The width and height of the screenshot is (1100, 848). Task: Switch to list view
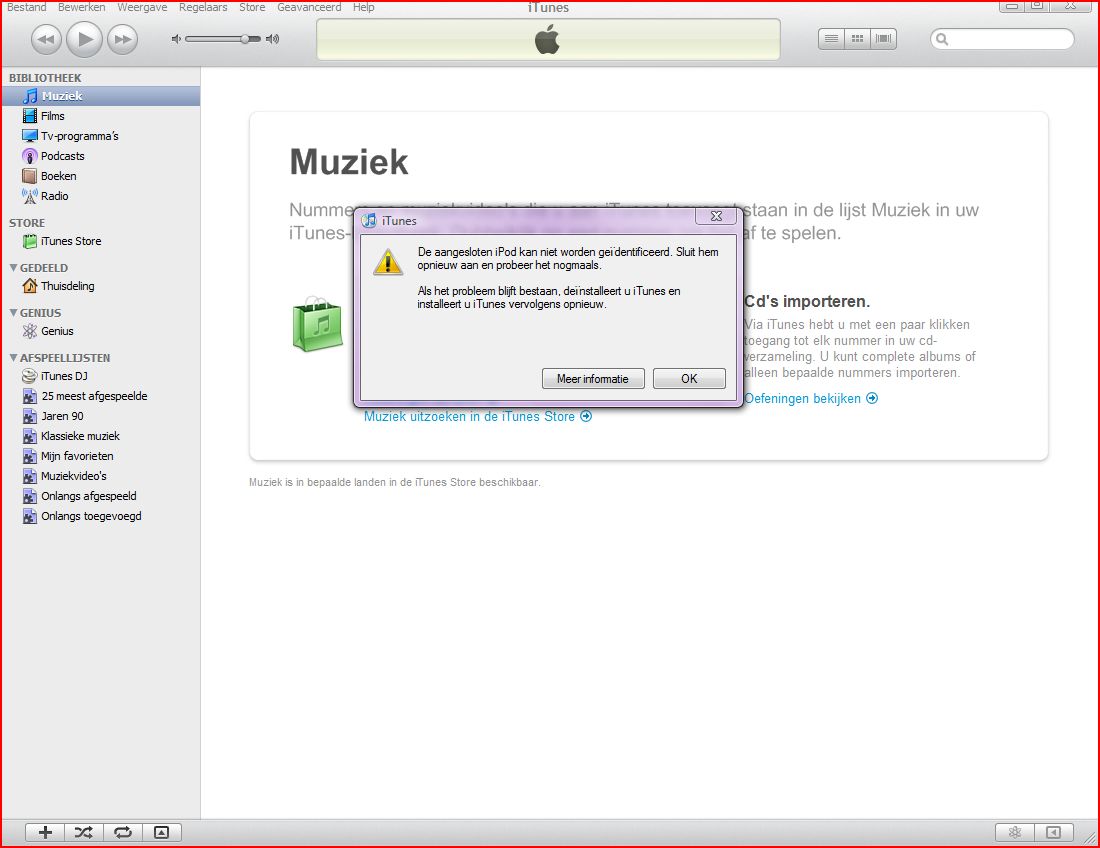(831, 39)
